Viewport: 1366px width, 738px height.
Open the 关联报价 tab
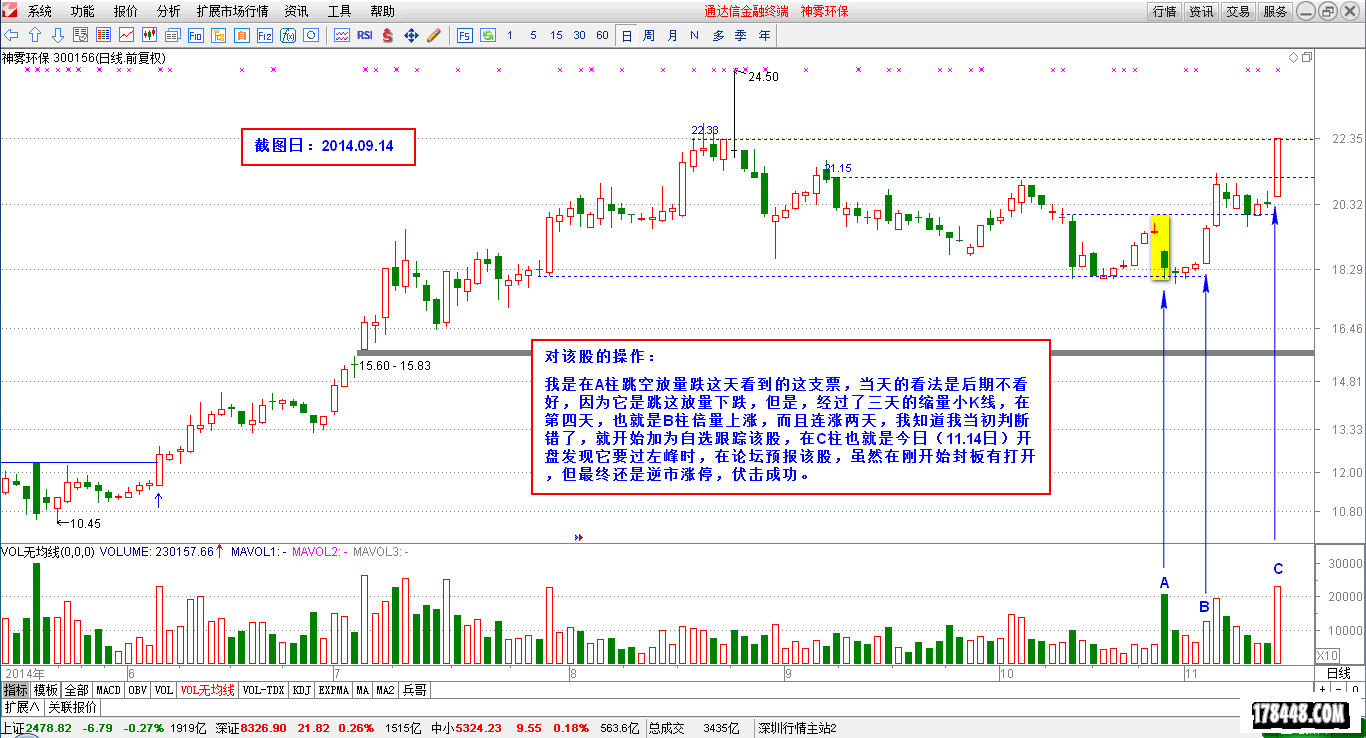click(72, 707)
